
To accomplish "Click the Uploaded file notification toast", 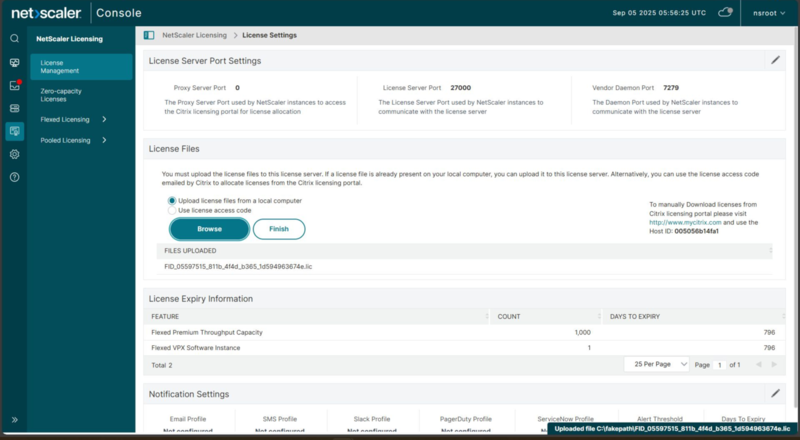I will [672, 429].
